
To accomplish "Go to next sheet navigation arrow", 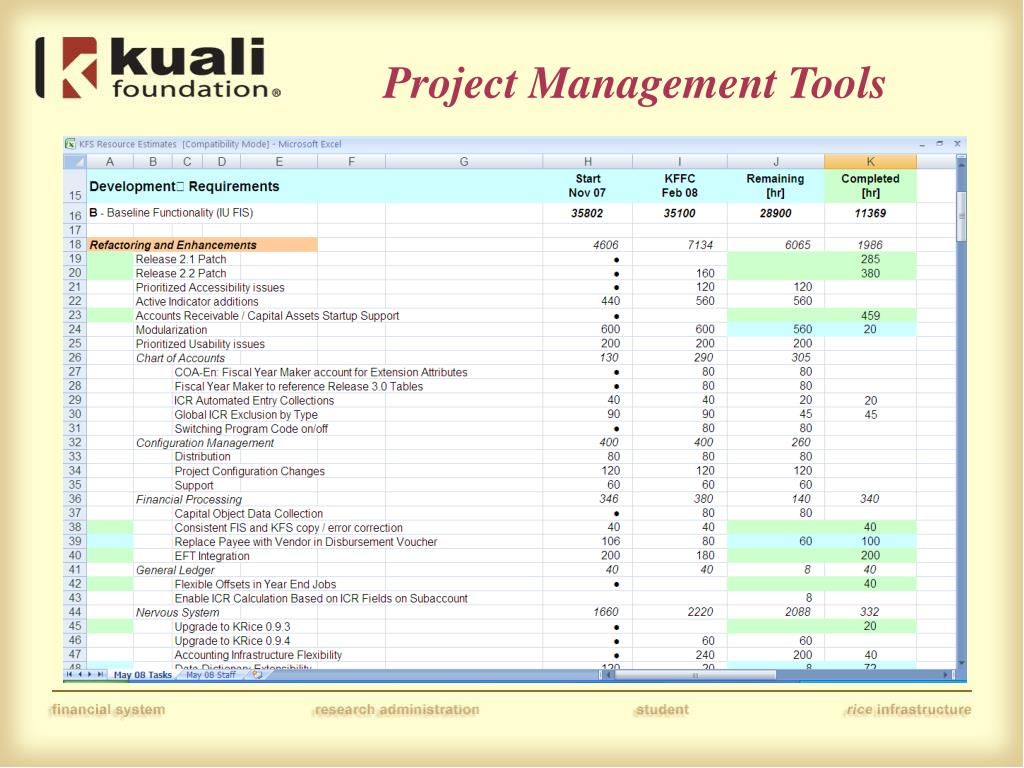I will (x=89, y=675).
